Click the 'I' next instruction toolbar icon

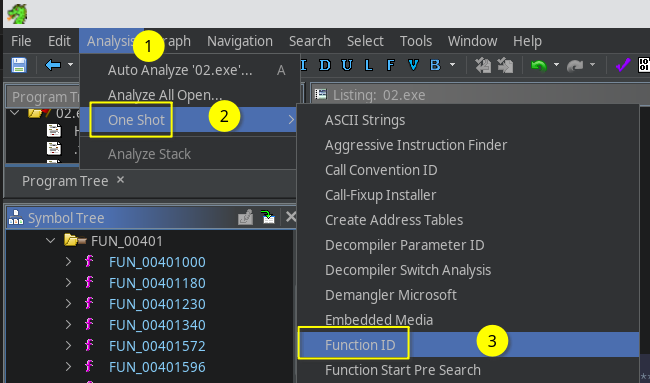pyautogui.click(x=303, y=65)
